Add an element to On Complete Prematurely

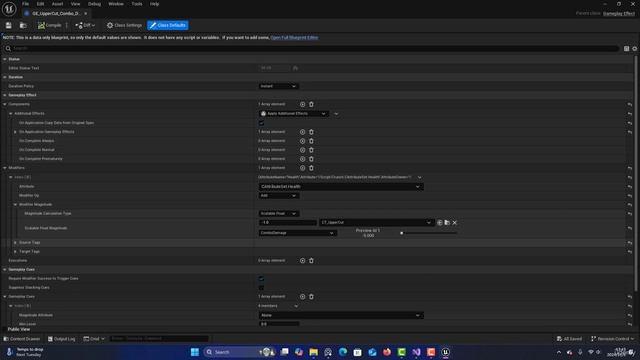click(302, 159)
